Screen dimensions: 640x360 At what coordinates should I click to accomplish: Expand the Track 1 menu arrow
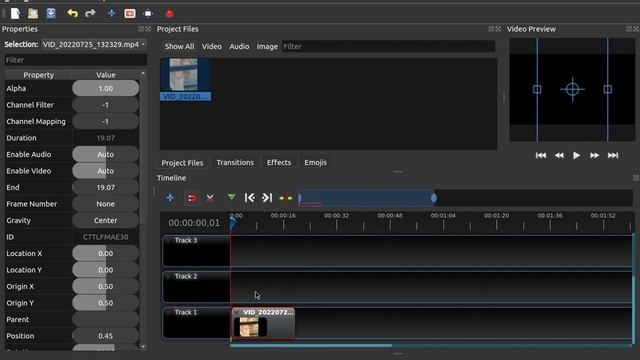coord(168,312)
